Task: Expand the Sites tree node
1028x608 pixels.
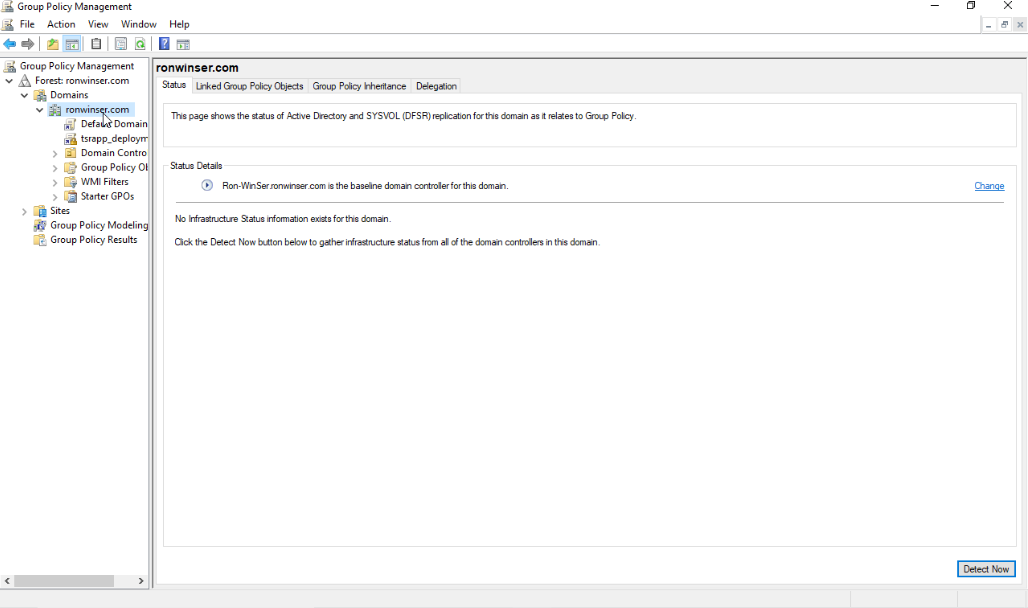Action: point(24,211)
